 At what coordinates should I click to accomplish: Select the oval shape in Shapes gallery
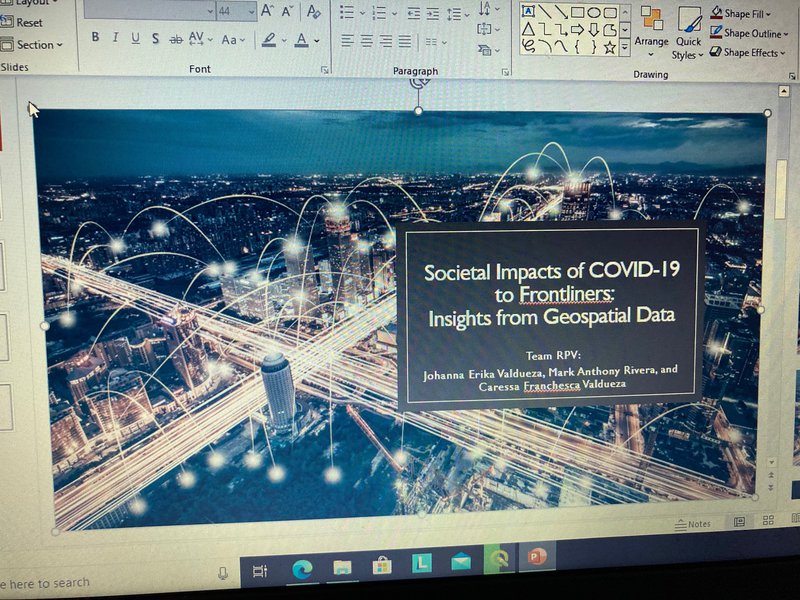(x=595, y=12)
